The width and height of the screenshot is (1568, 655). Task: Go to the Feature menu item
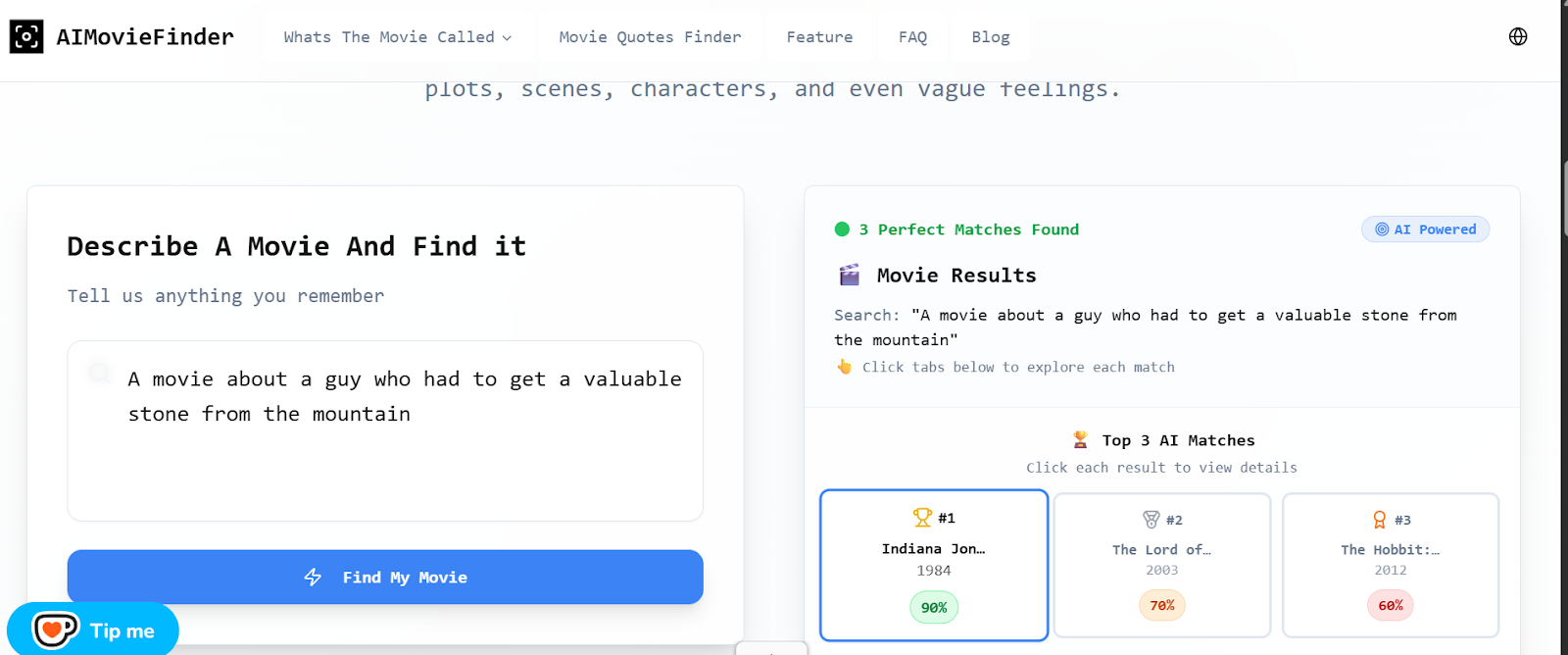pos(819,37)
